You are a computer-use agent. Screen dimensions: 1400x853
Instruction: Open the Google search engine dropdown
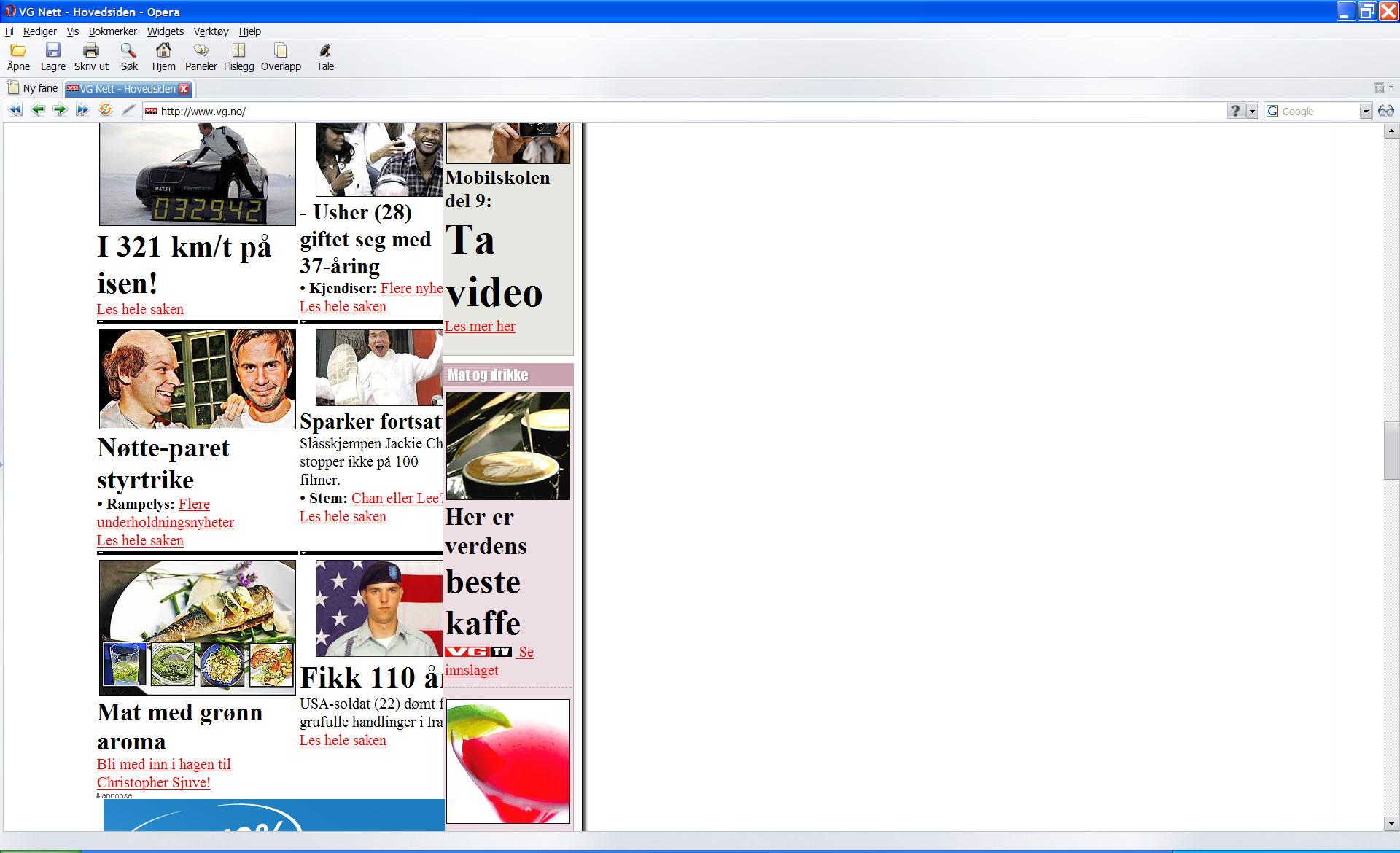click(x=1366, y=111)
